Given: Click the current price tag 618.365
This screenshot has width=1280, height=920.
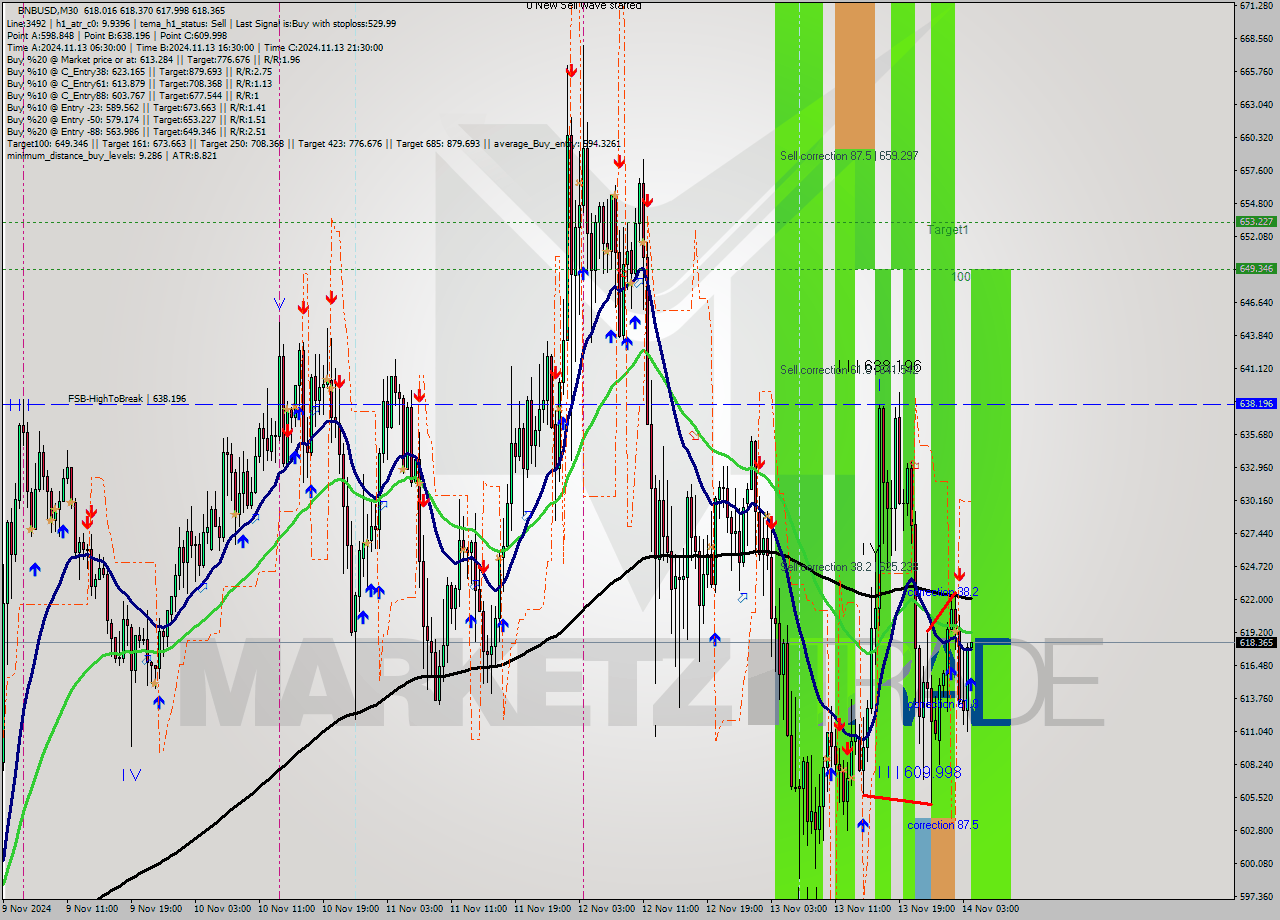Looking at the screenshot, I should (1256, 643).
